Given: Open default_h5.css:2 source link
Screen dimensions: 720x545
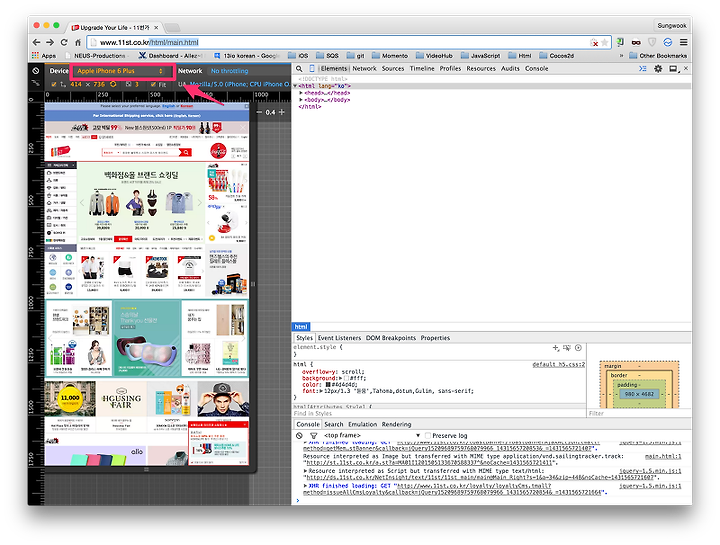Looking at the screenshot, I should tap(559, 365).
